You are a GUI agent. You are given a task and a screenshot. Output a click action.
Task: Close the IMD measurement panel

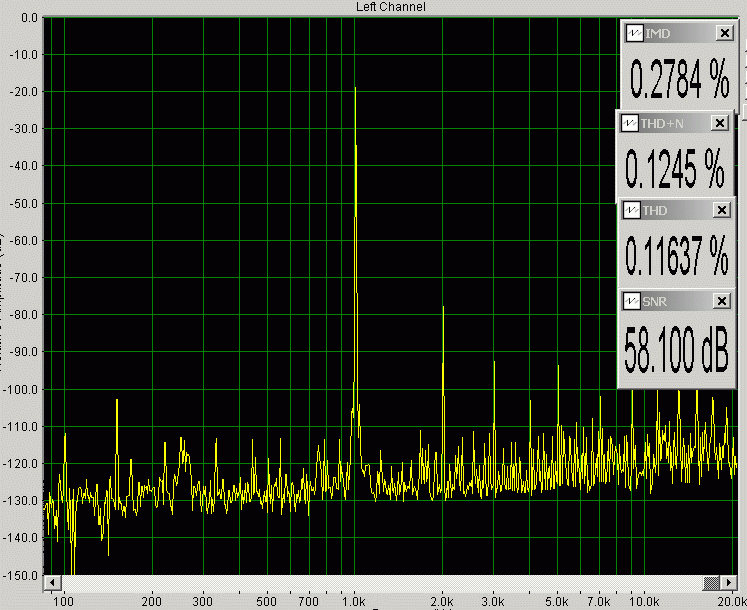pos(725,33)
